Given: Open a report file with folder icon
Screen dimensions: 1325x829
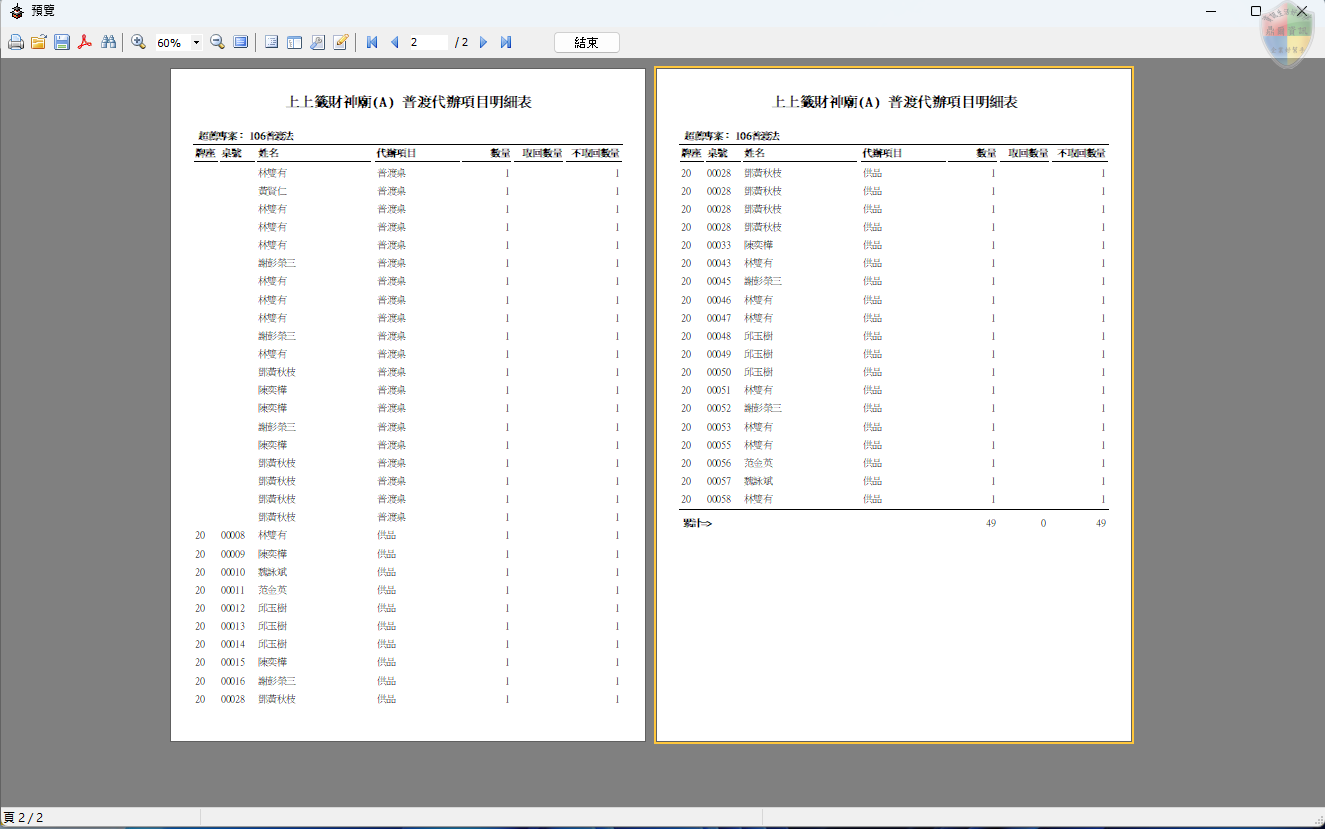Looking at the screenshot, I should 39,43.
